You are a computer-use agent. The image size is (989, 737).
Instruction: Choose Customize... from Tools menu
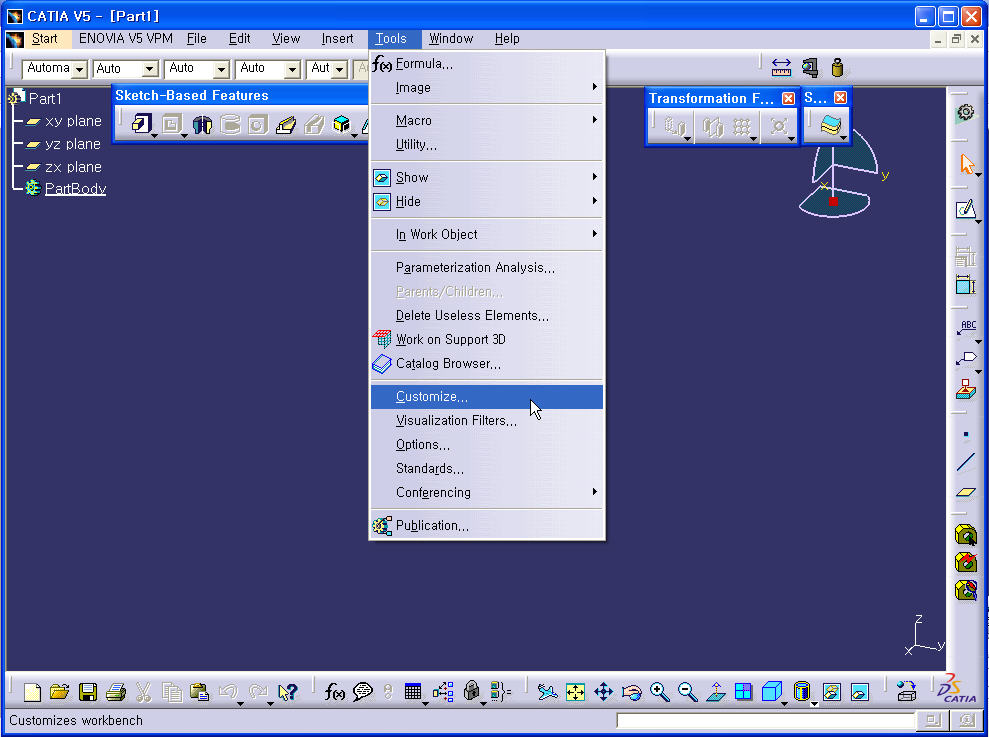click(432, 397)
